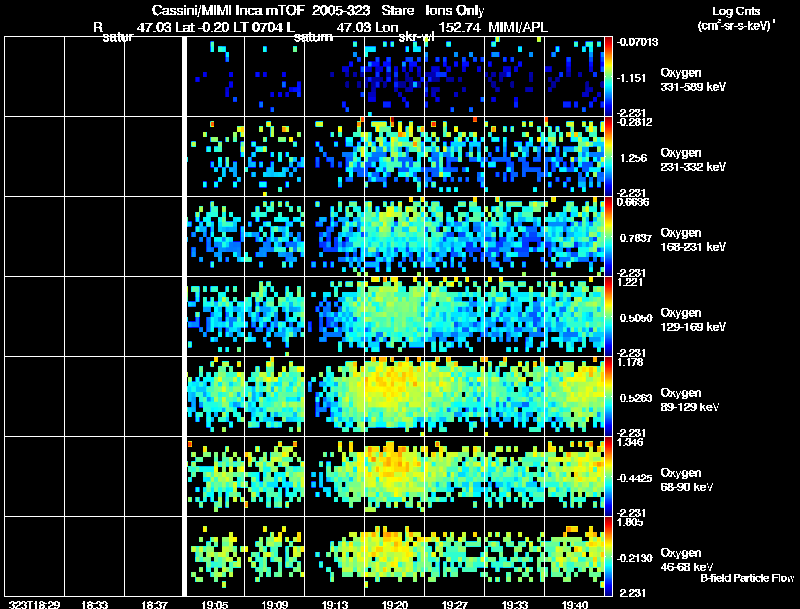This screenshot has width=800, height=609.
Task: Click the 19:40 time axis label
Action: click(x=574, y=604)
